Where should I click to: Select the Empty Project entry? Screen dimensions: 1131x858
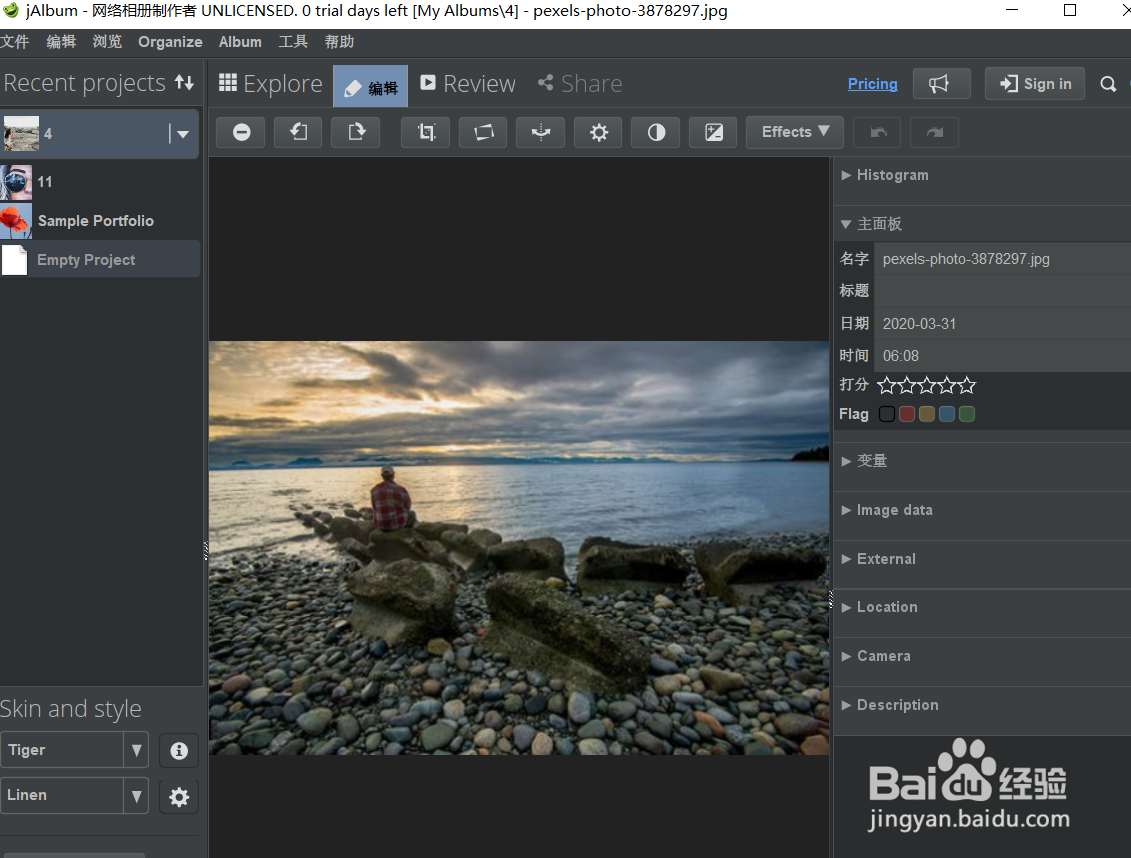pos(100,260)
